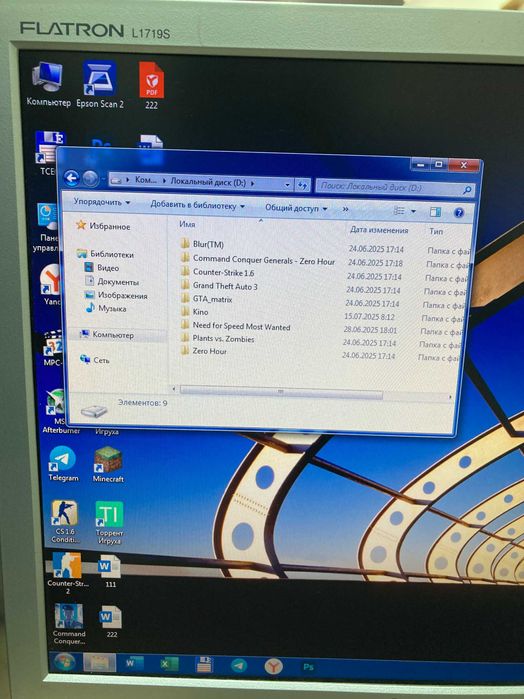524x699 pixels.
Task: Select Command Conquer Generals - Zero Hour folder
Action: tap(258, 260)
